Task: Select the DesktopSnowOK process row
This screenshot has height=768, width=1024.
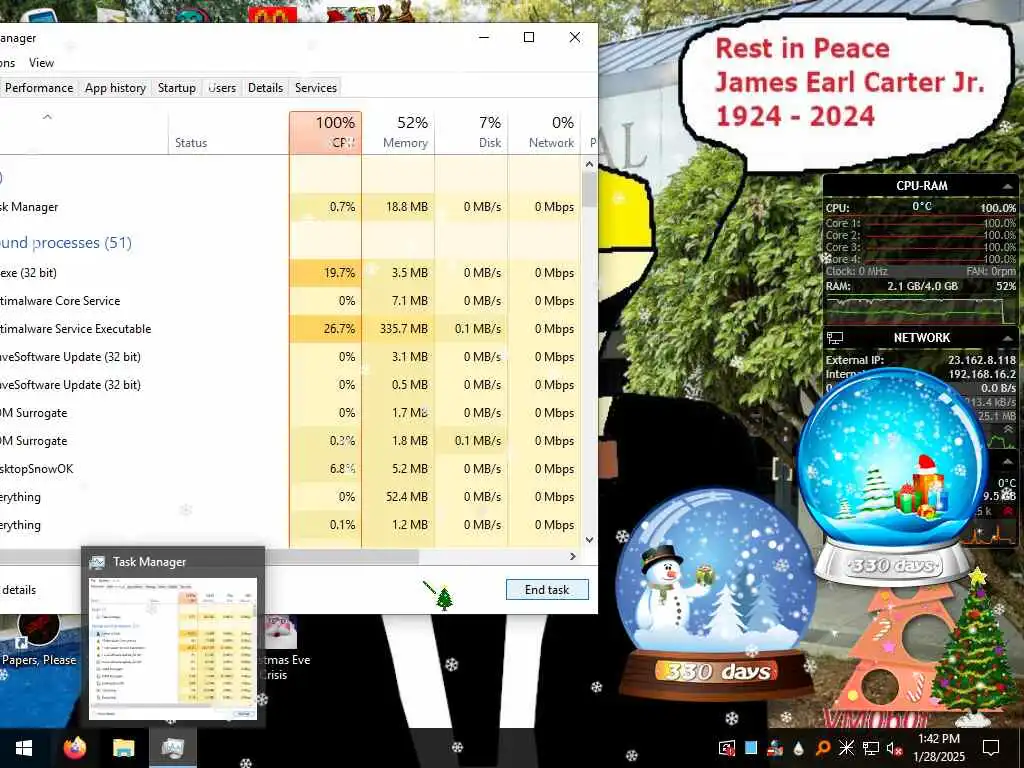Action: click(x=290, y=469)
